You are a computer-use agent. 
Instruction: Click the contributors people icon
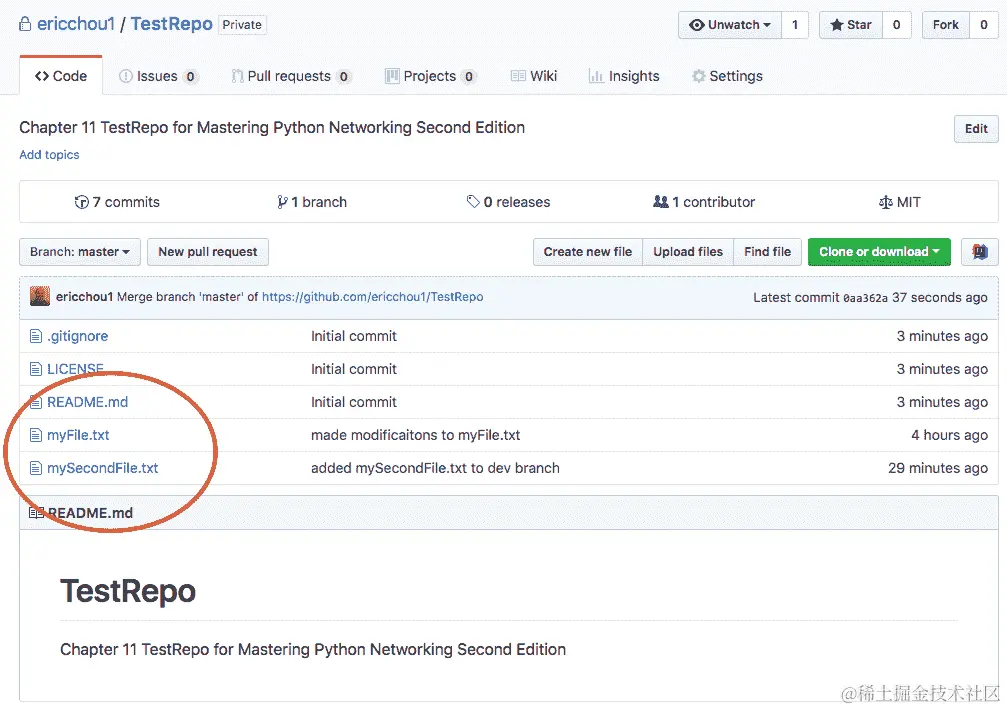660,202
